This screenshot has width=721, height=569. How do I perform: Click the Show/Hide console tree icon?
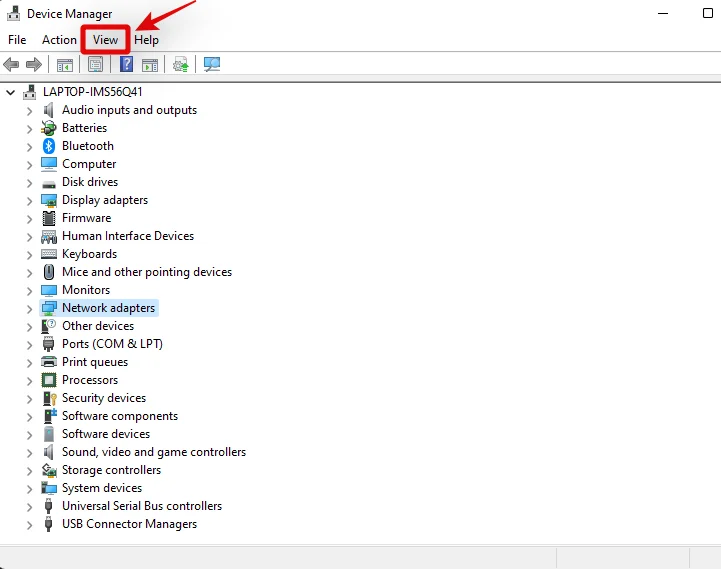(65, 65)
